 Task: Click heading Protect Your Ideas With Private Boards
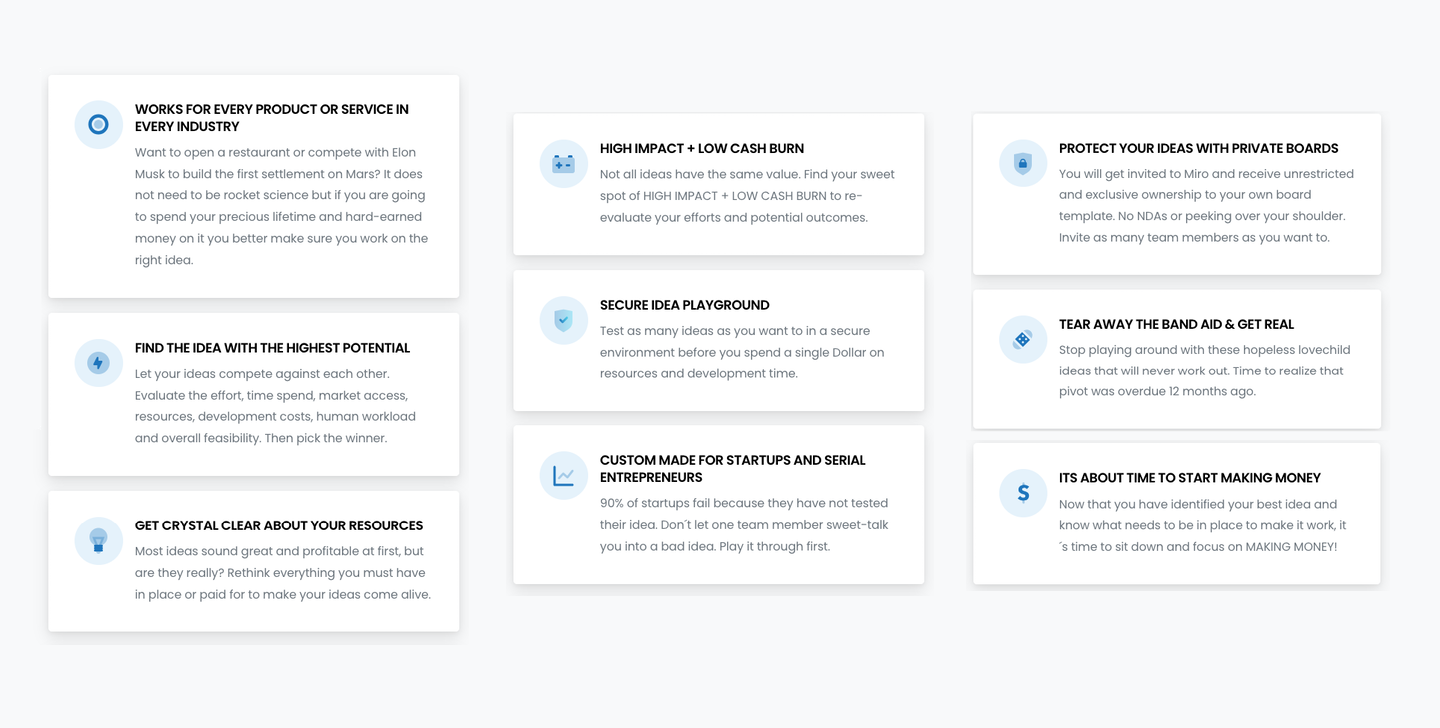click(x=1198, y=148)
